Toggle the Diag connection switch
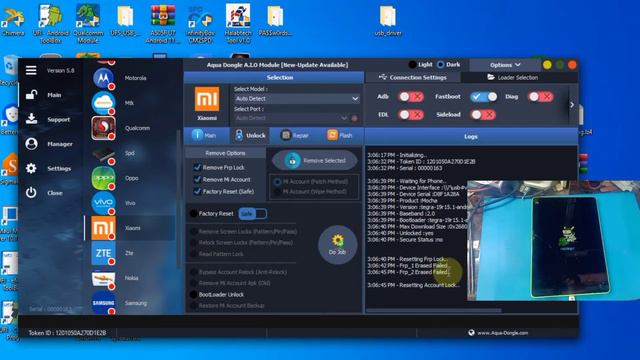 pos(540,97)
